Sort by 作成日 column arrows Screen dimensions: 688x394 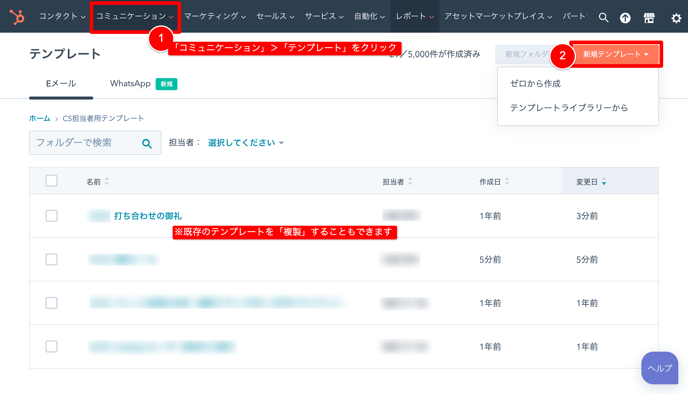(507, 181)
